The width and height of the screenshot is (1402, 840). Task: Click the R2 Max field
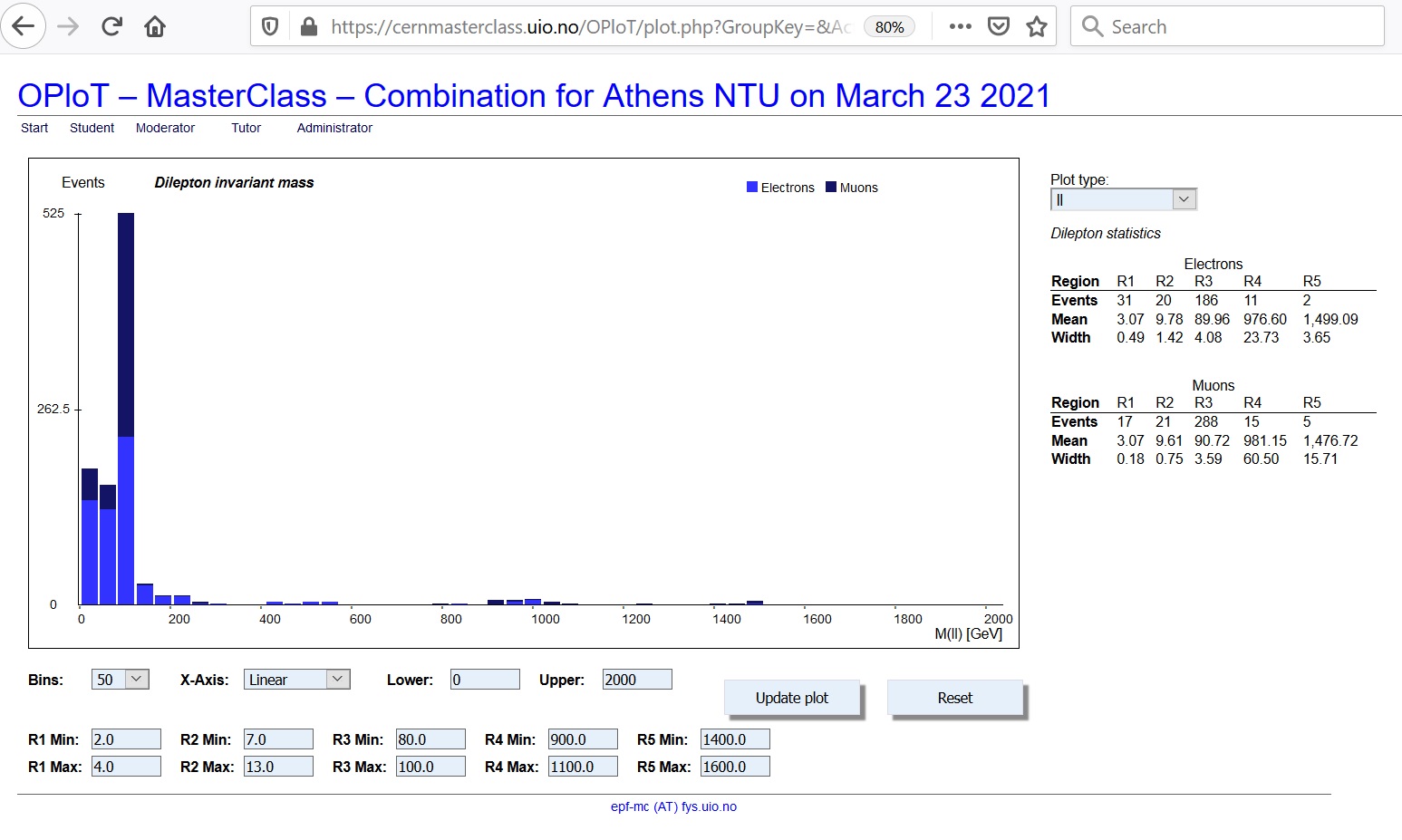click(278, 767)
